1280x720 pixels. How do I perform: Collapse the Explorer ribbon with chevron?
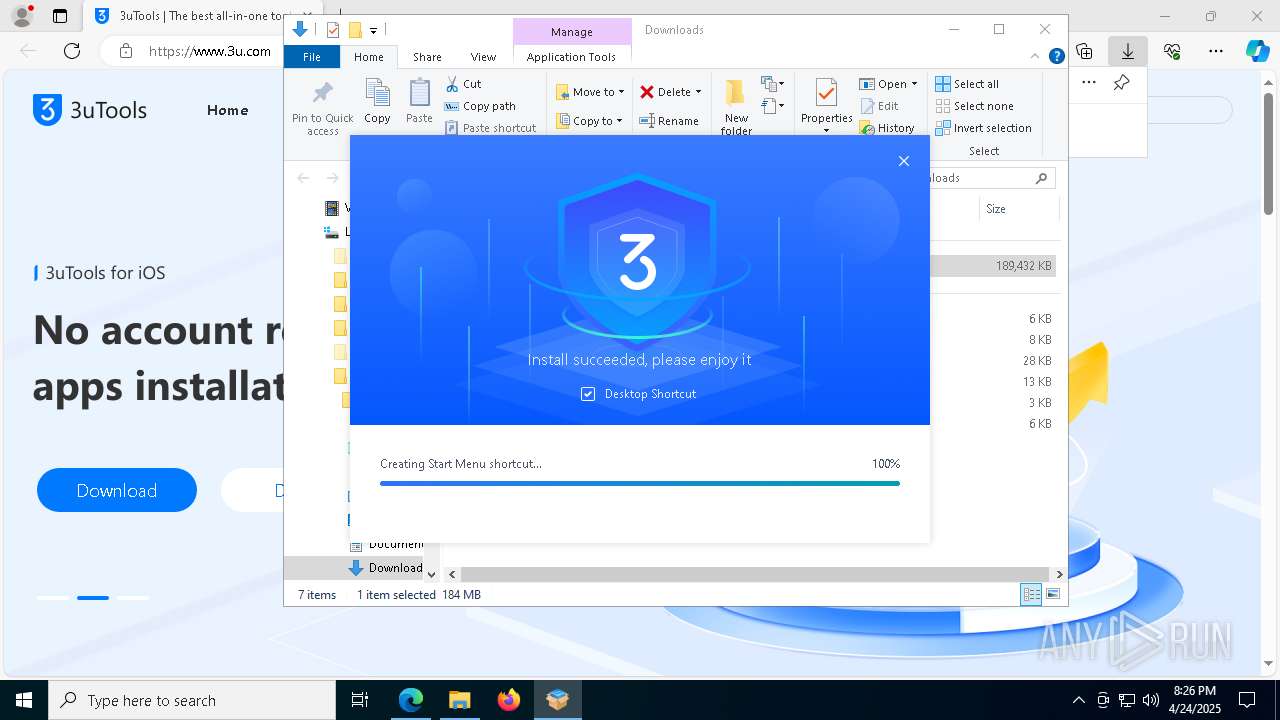pos(1035,57)
